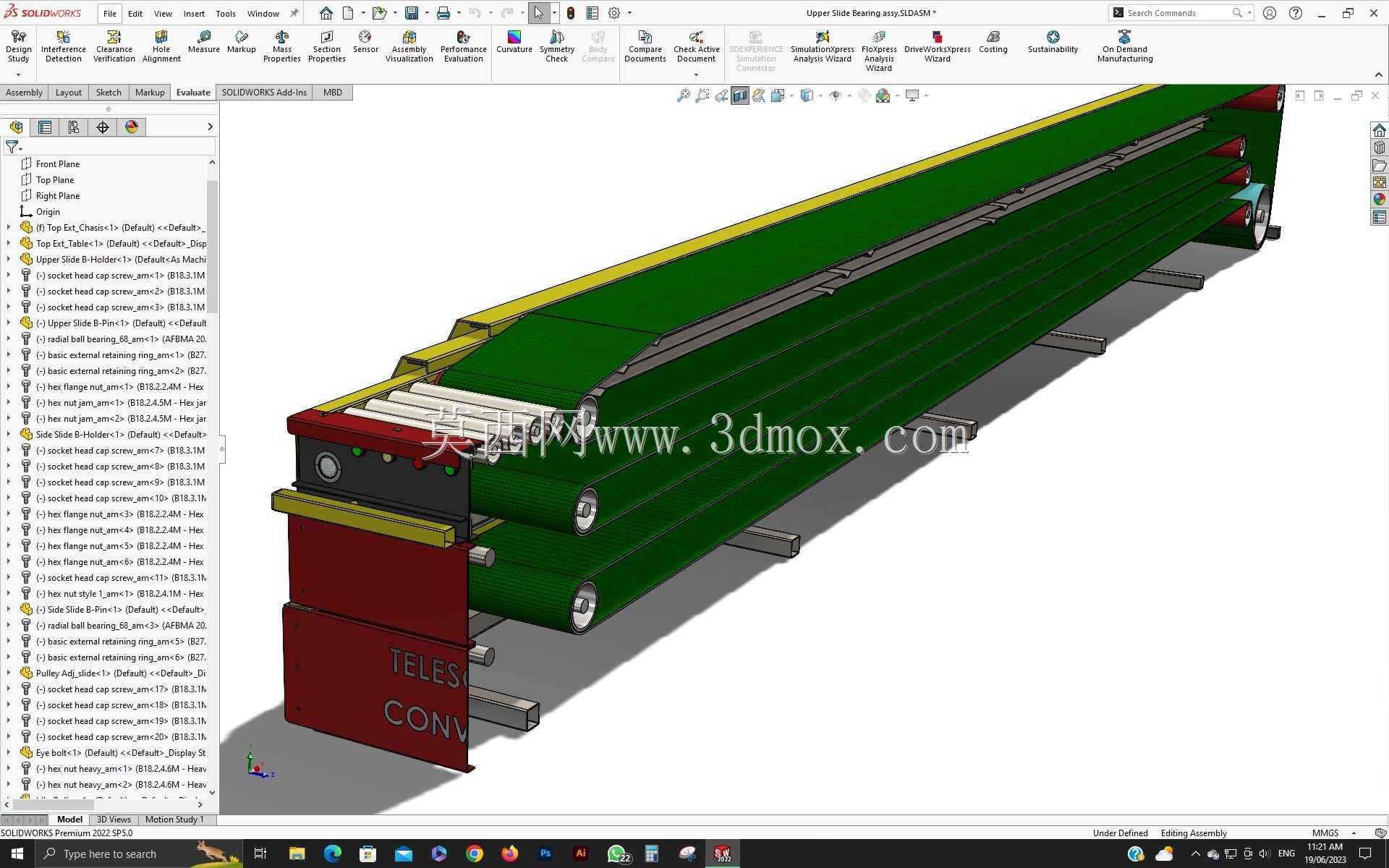1389x868 pixels.
Task: Click MMGS unit system in status bar
Action: [1325, 833]
